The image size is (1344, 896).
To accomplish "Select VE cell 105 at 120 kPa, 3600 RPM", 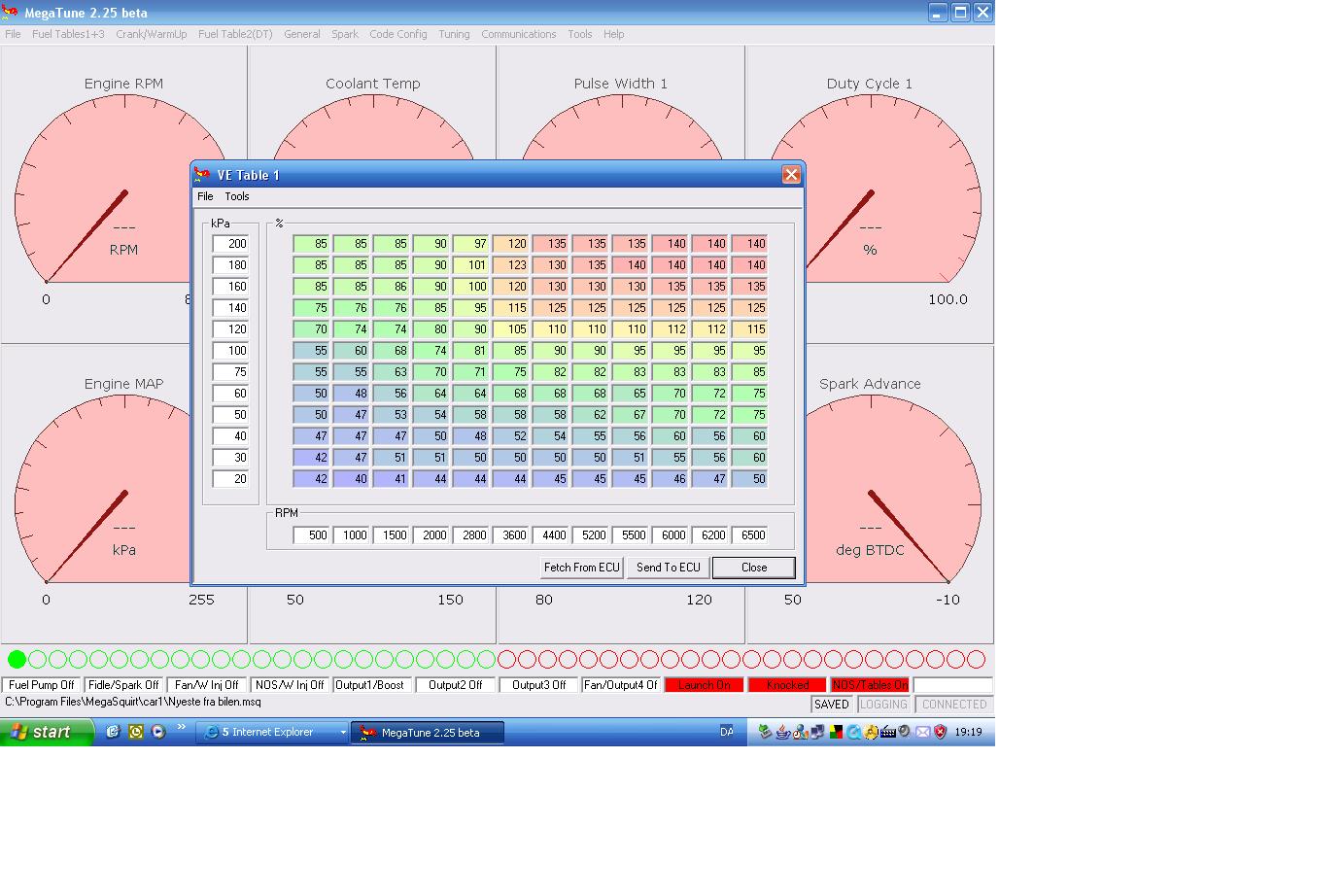I will coord(511,329).
